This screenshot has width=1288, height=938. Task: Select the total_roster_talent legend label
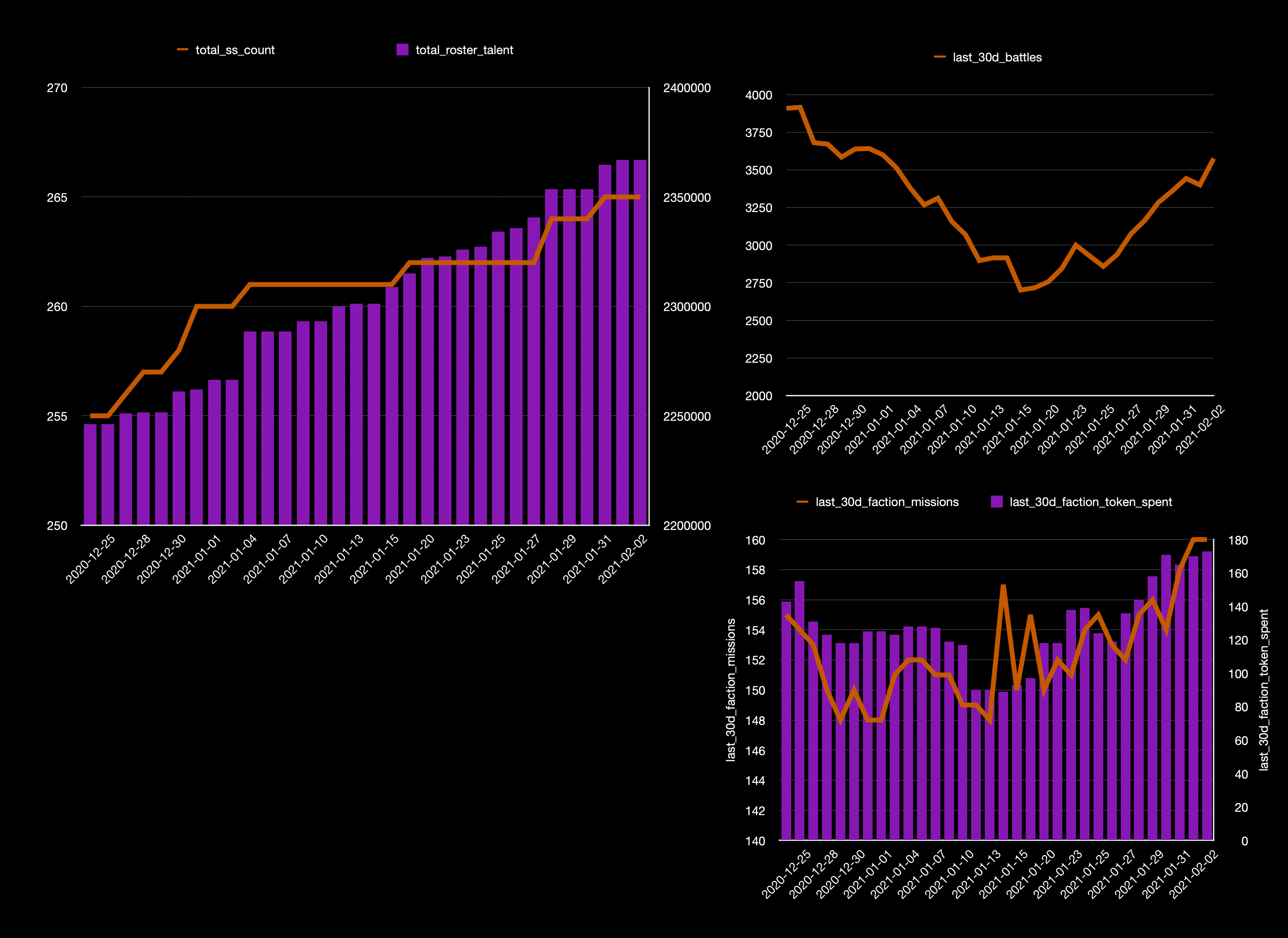pyautogui.click(x=465, y=50)
